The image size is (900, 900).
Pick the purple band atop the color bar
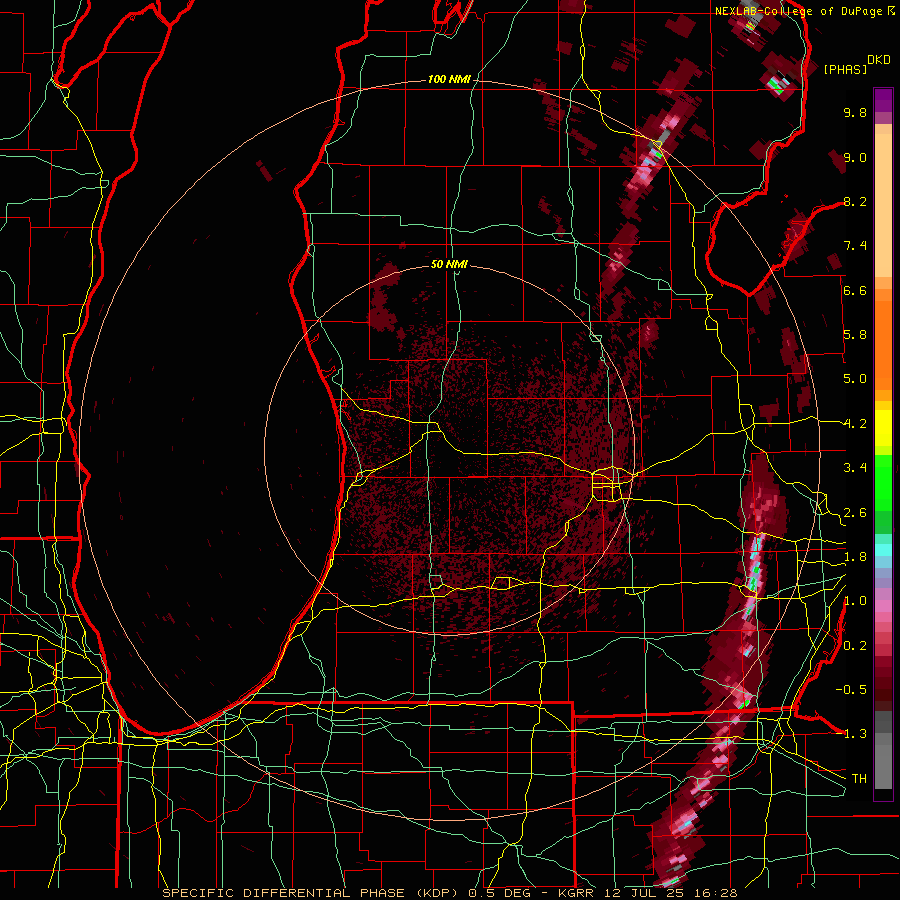point(883,100)
